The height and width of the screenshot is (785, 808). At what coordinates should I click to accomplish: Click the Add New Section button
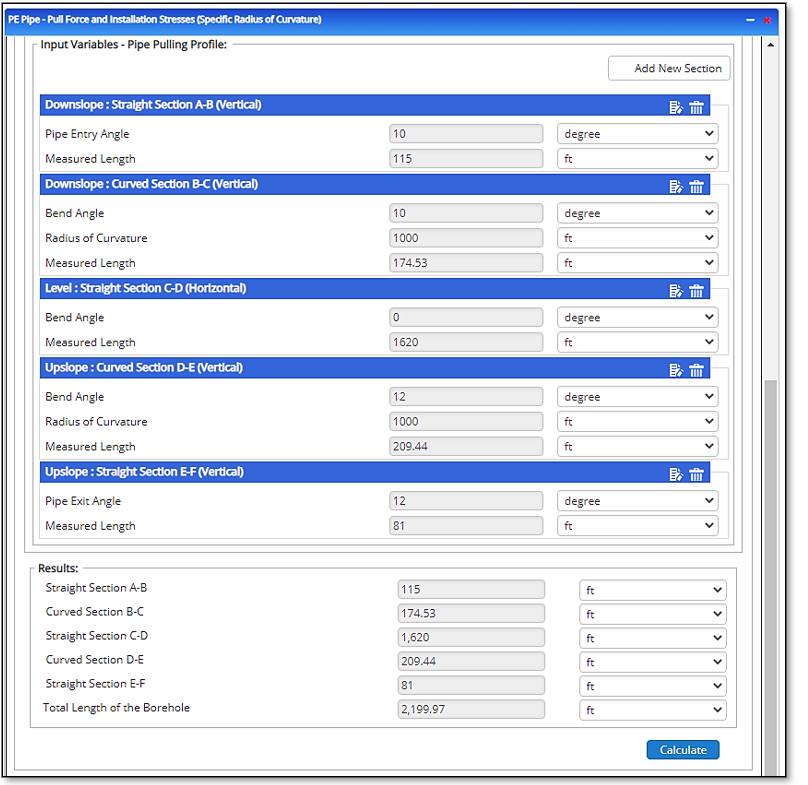tap(669, 68)
